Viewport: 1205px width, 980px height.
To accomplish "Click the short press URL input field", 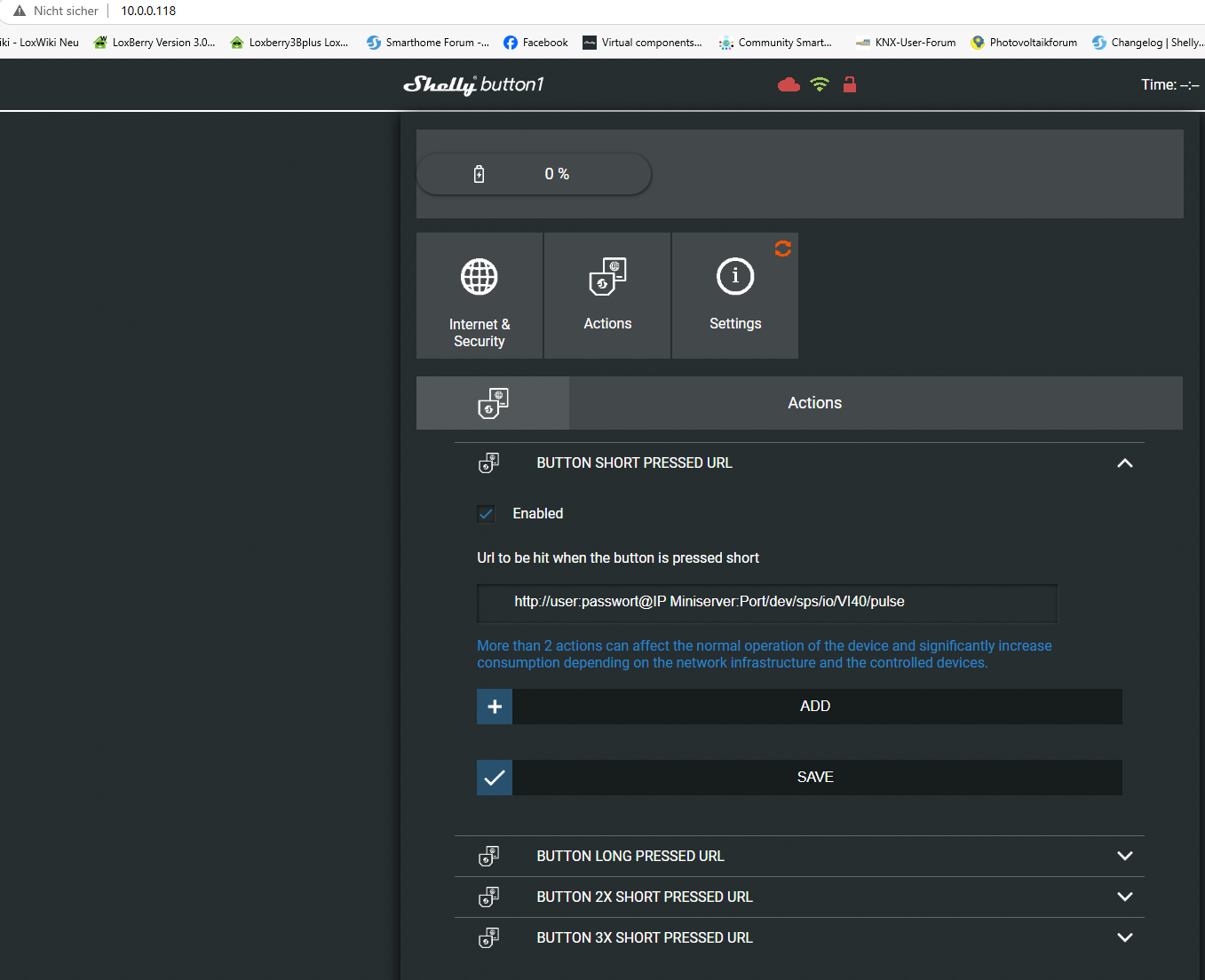I will pos(767,603).
